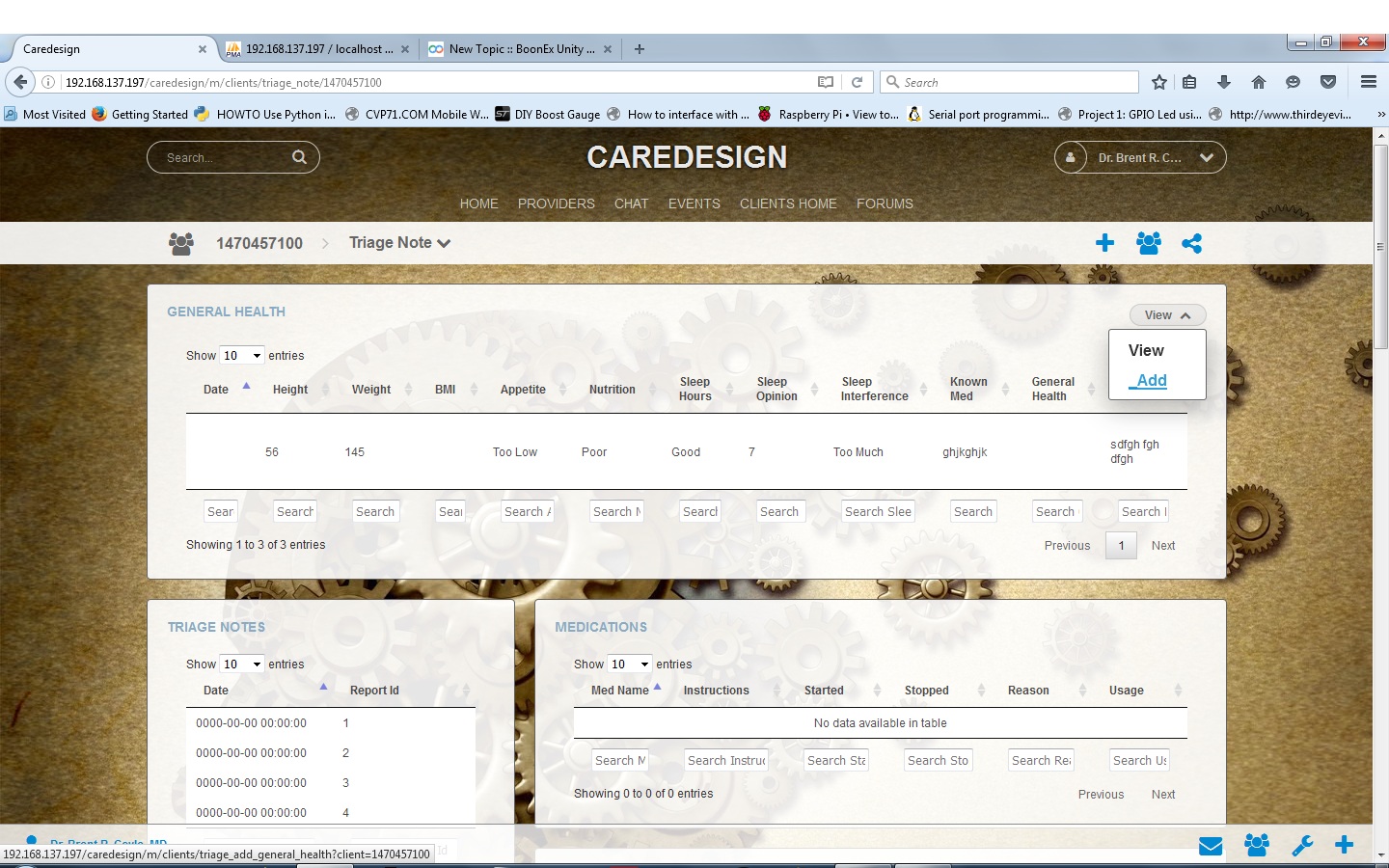Expand the Triage Note dropdown
This screenshot has width=1389, height=868.
(x=399, y=243)
